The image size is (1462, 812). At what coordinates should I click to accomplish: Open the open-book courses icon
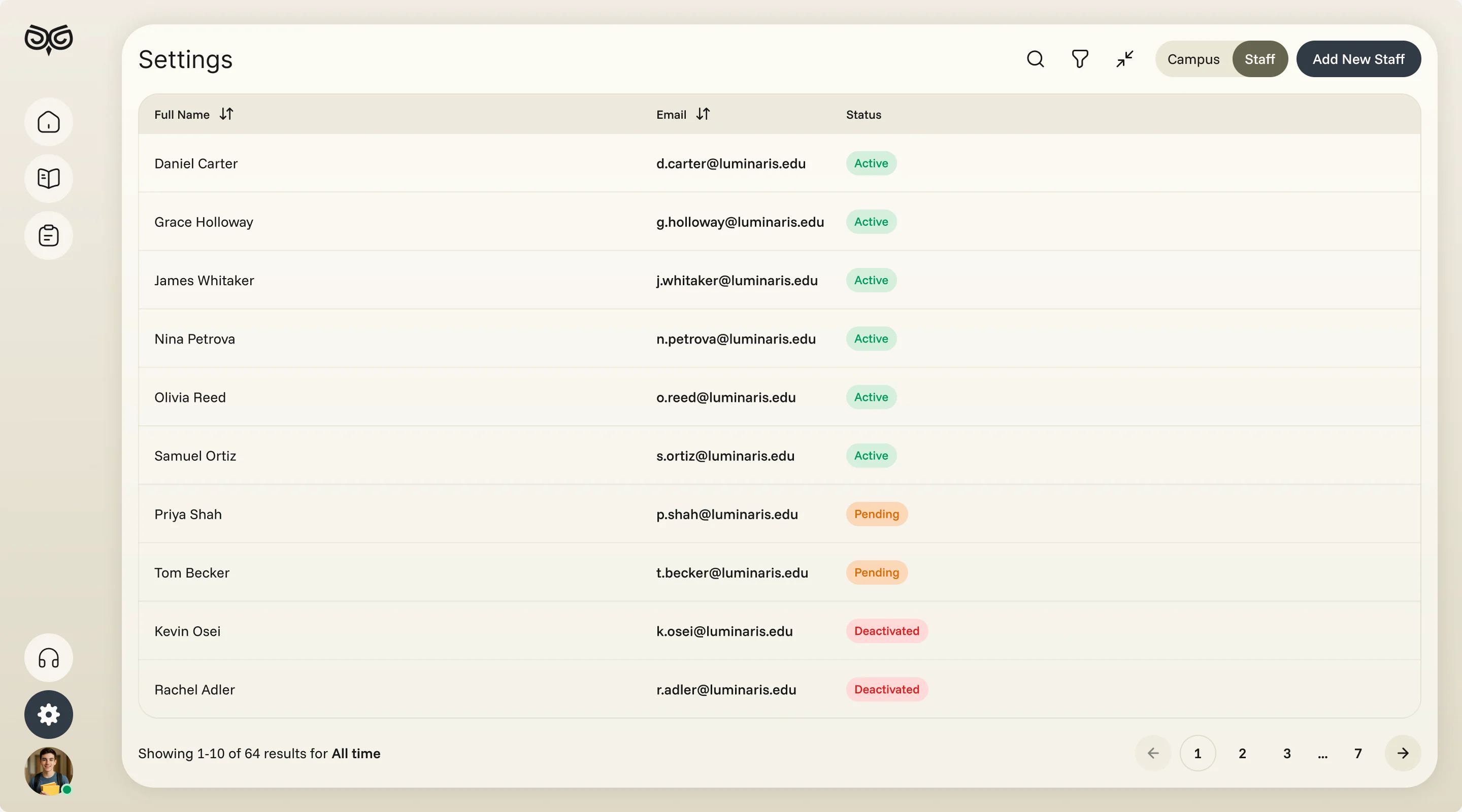click(x=49, y=179)
